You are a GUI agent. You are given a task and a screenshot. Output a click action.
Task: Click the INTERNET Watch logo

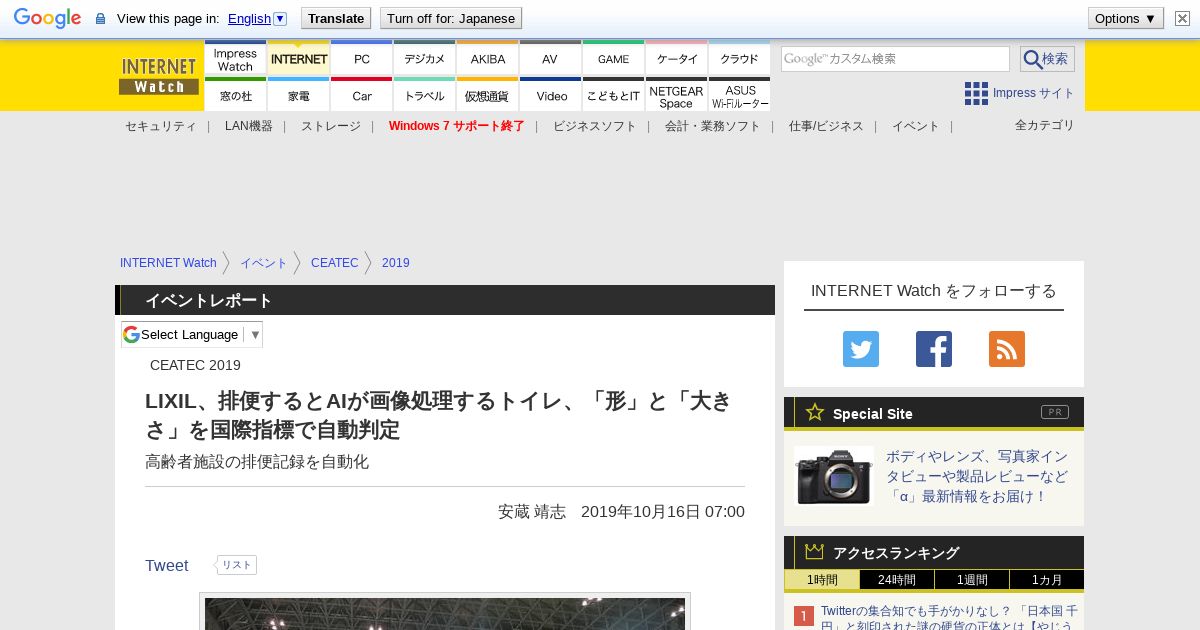159,76
